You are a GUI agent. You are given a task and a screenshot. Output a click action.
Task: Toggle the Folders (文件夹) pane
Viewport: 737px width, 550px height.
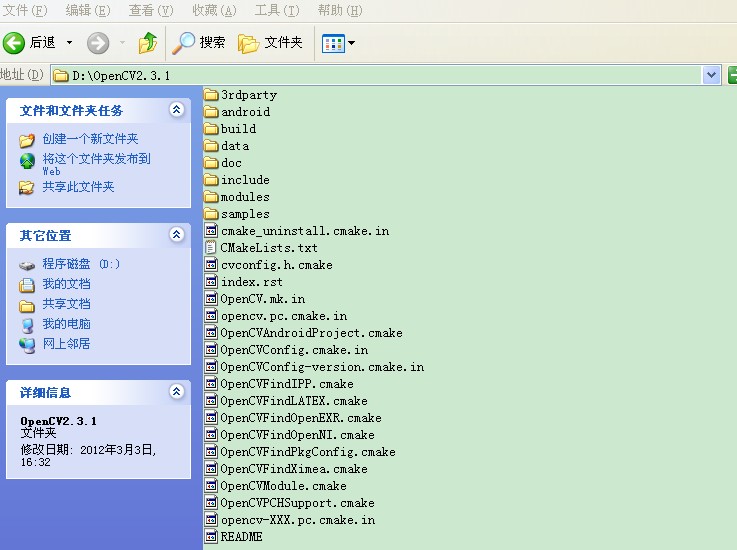tap(270, 43)
